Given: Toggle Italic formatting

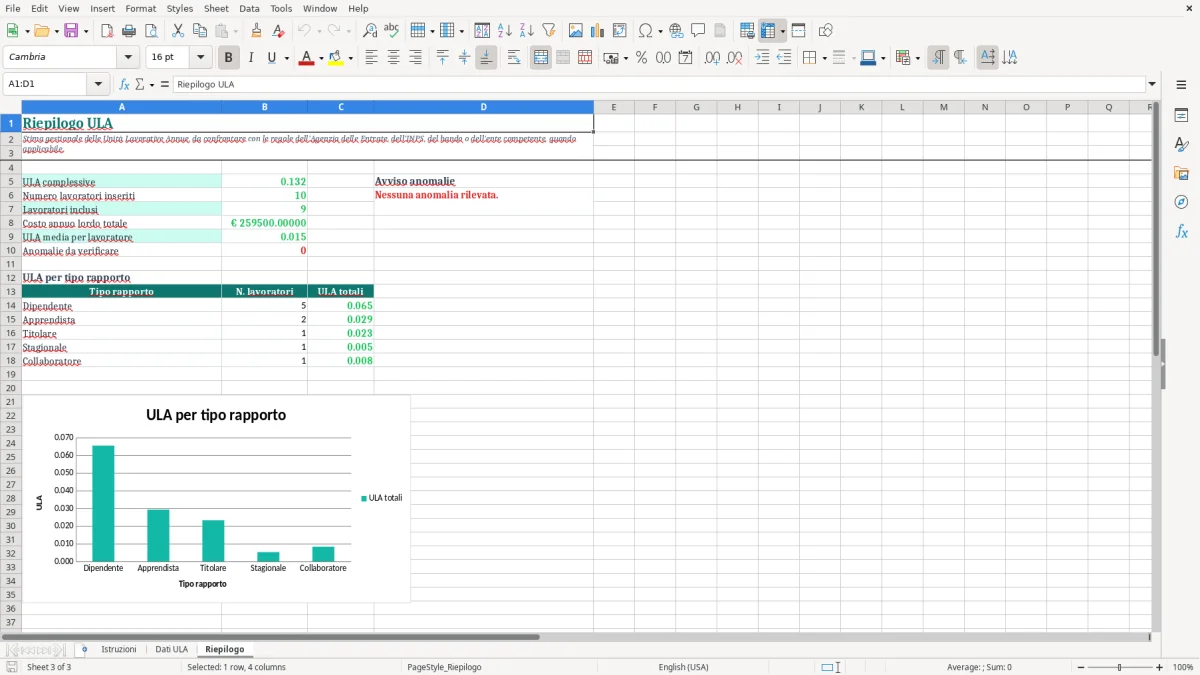Looking at the screenshot, I should [251, 58].
